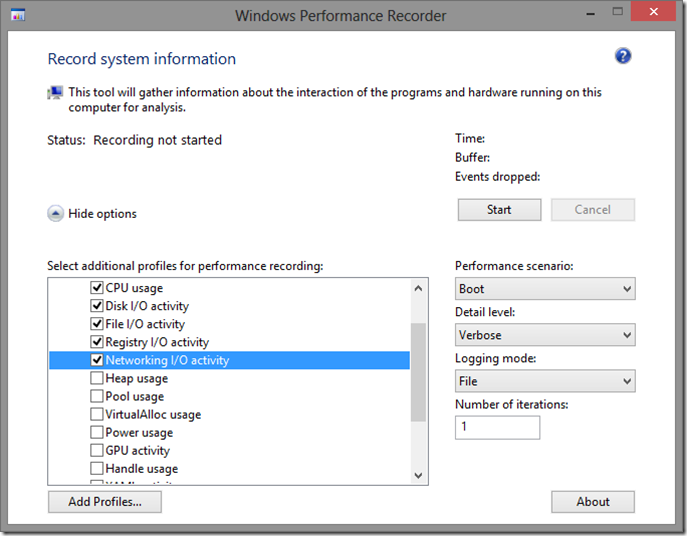Enable GPU activity profile
The image size is (687, 536).
point(96,450)
